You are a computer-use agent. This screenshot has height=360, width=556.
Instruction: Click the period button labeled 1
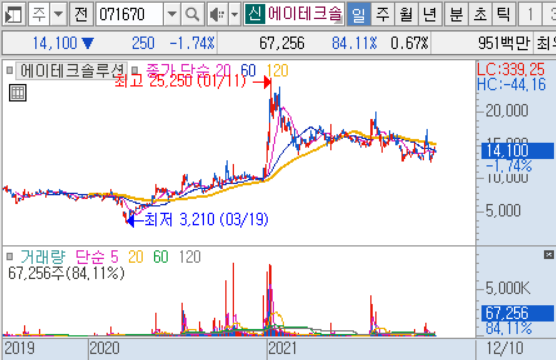530,14
